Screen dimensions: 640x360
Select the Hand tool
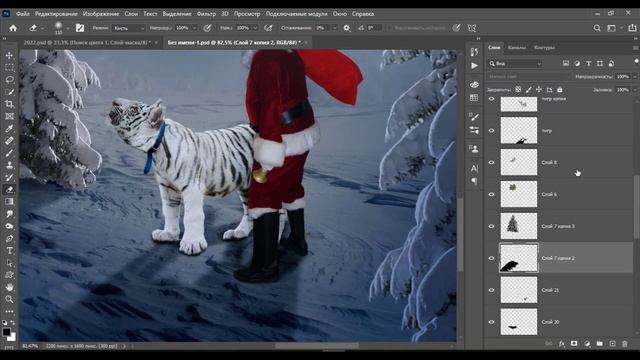(9, 287)
